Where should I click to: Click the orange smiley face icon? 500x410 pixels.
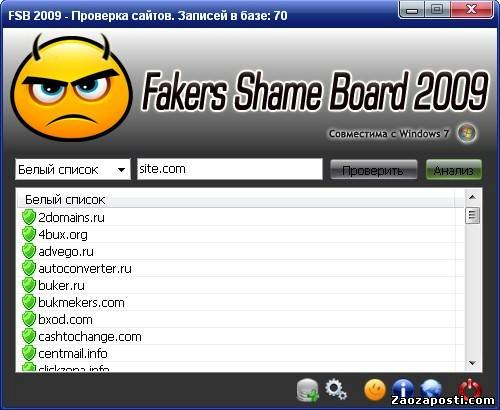(375, 389)
